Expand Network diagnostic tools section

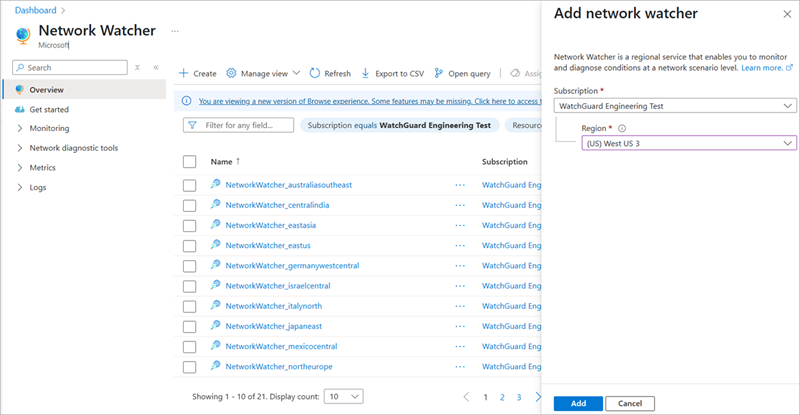(x=20, y=148)
